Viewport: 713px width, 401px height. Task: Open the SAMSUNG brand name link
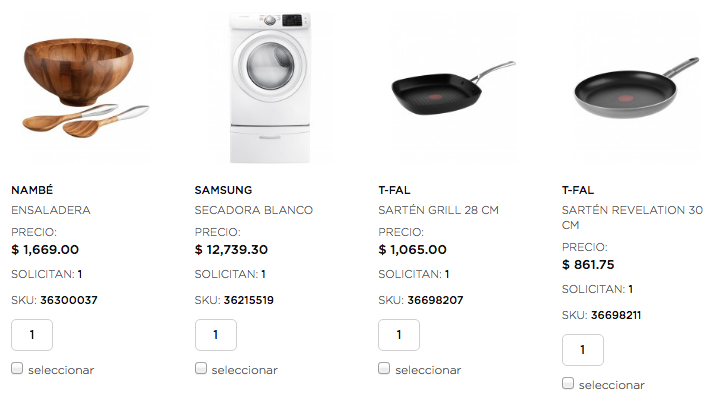[223, 190]
